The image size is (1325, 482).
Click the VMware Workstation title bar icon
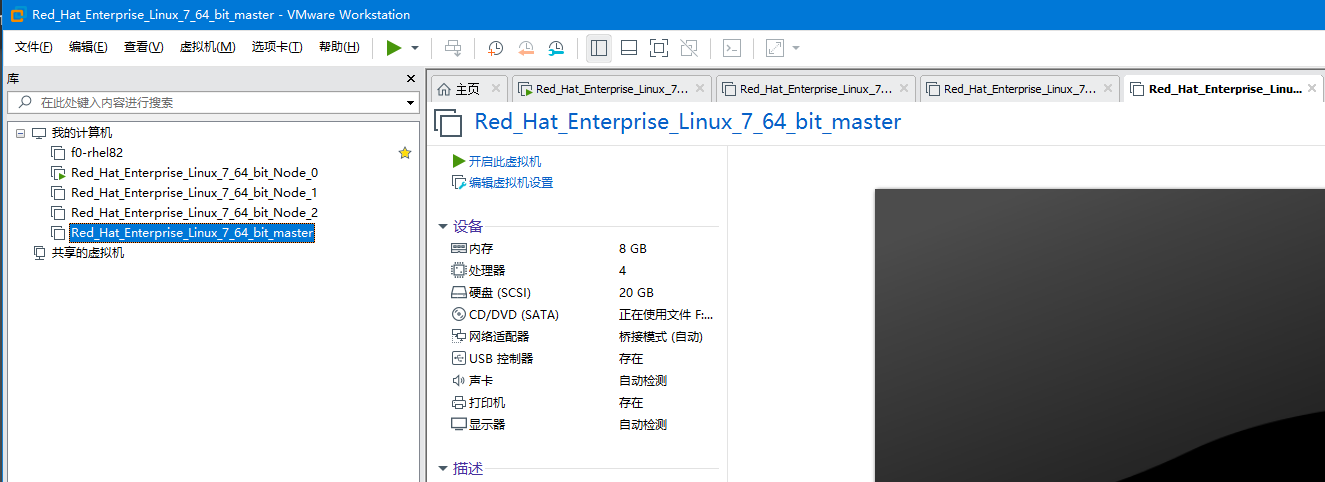16,15
